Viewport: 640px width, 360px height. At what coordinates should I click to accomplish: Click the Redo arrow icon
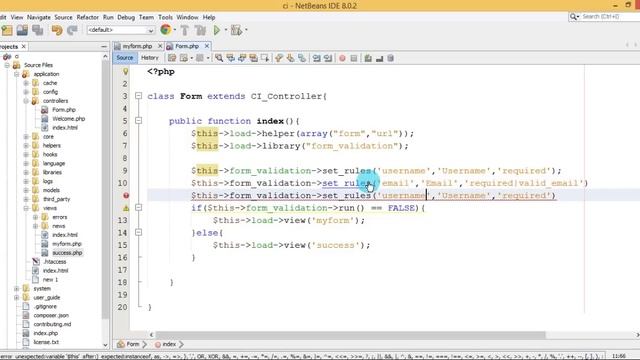pyautogui.click(x=72, y=30)
